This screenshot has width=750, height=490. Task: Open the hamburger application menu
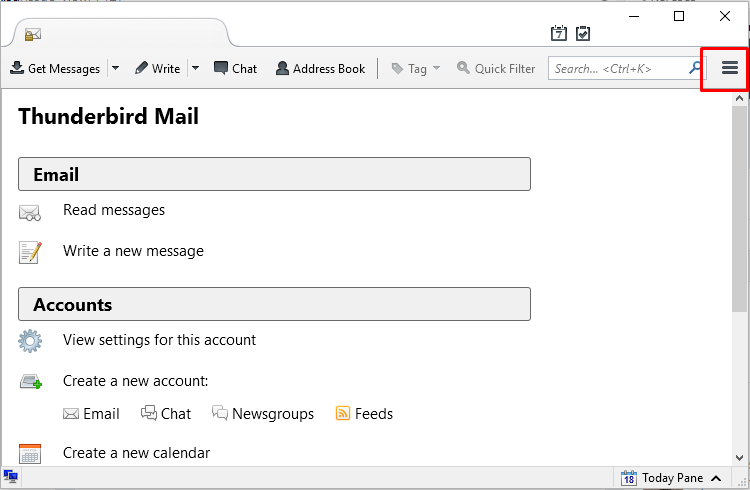[729, 68]
